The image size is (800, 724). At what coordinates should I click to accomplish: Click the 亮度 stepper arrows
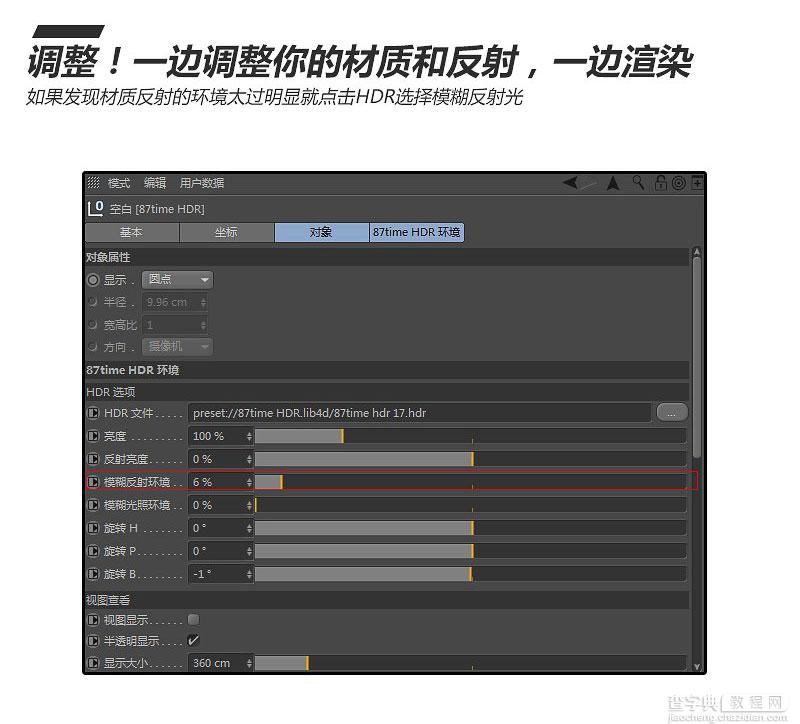[x=249, y=436]
